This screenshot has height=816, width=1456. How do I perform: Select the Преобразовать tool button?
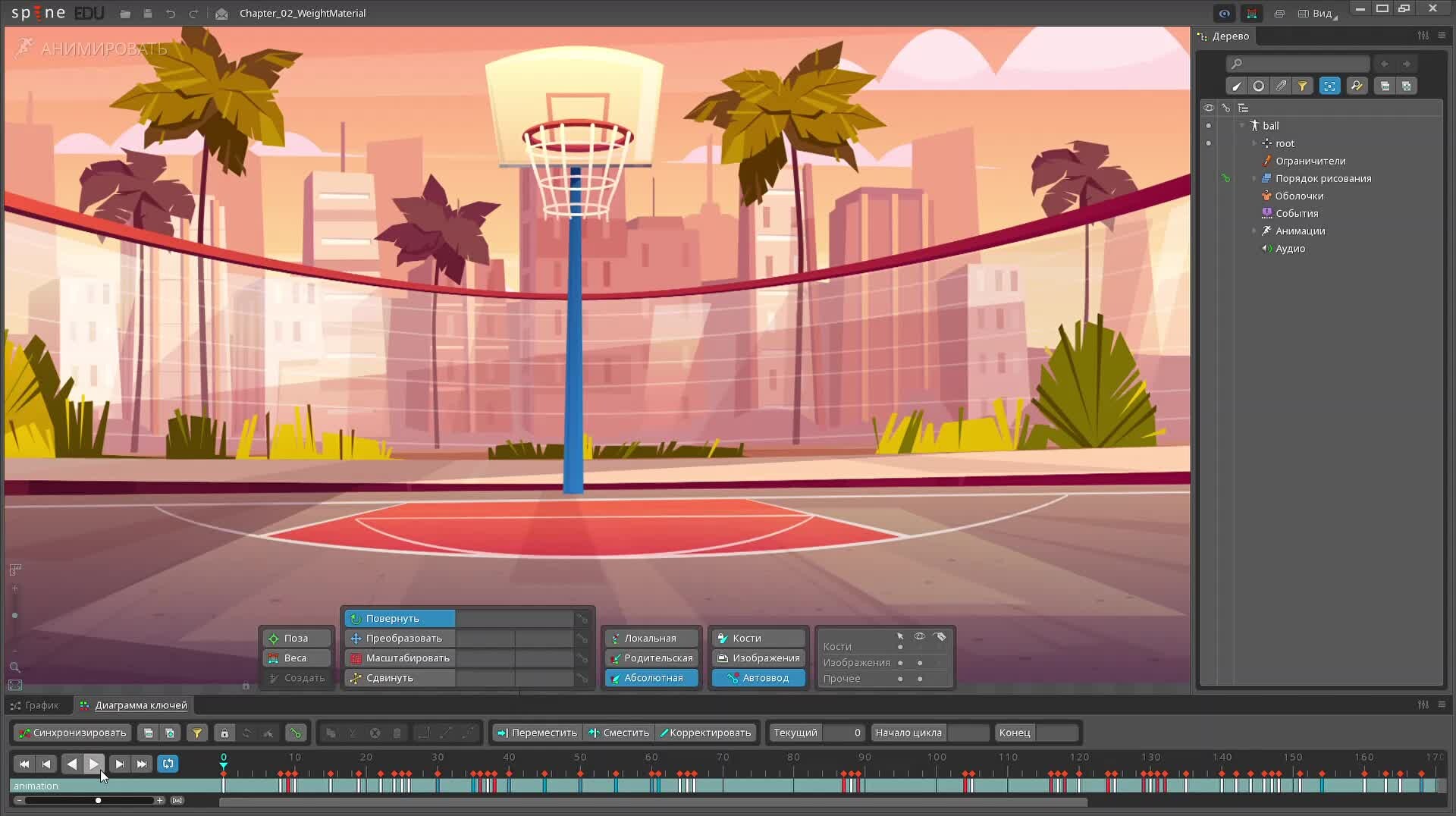click(x=400, y=639)
